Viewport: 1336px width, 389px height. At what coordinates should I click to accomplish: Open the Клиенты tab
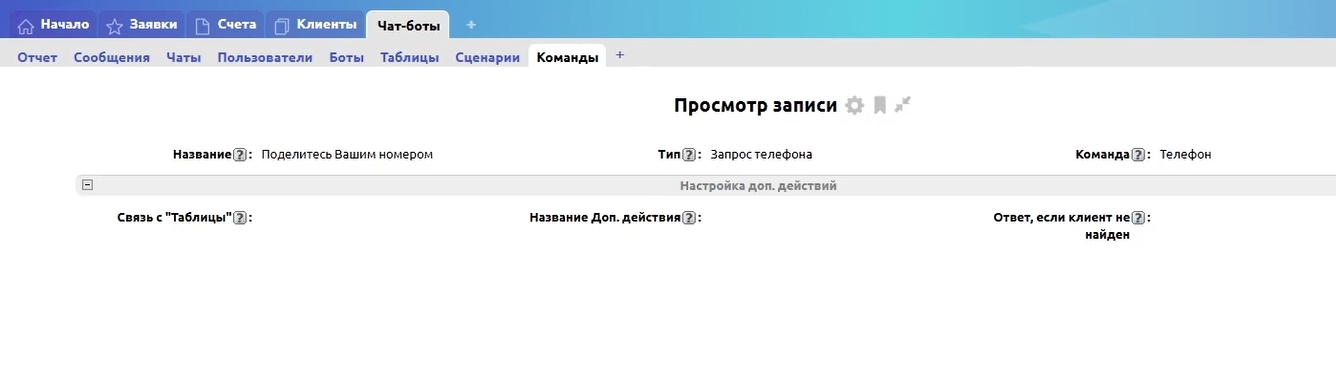pyautogui.click(x=314, y=25)
